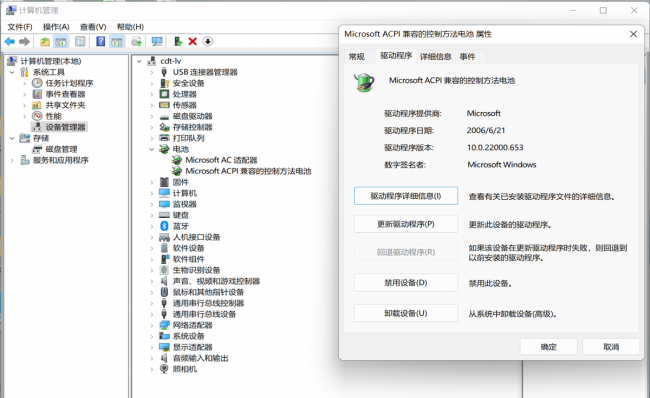Click the Scan for hardware changes monitor icon
The image size is (650, 398).
[157, 41]
